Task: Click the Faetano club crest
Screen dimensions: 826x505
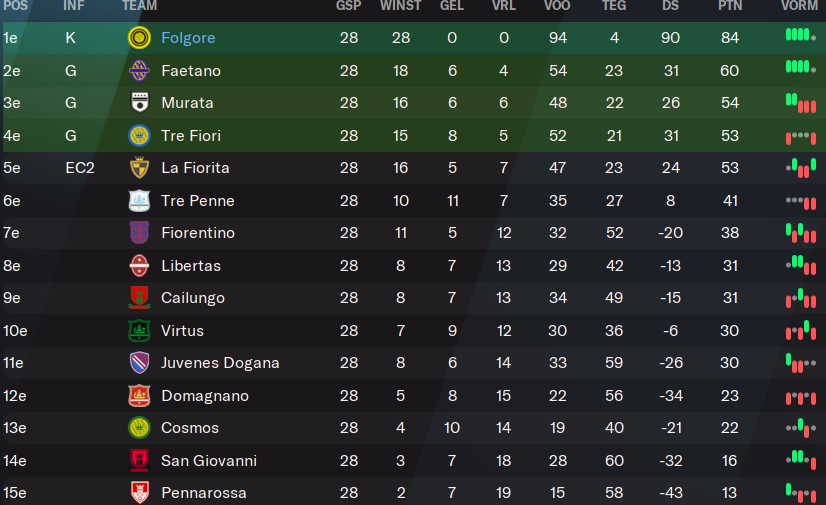Action: [x=139, y=71]
